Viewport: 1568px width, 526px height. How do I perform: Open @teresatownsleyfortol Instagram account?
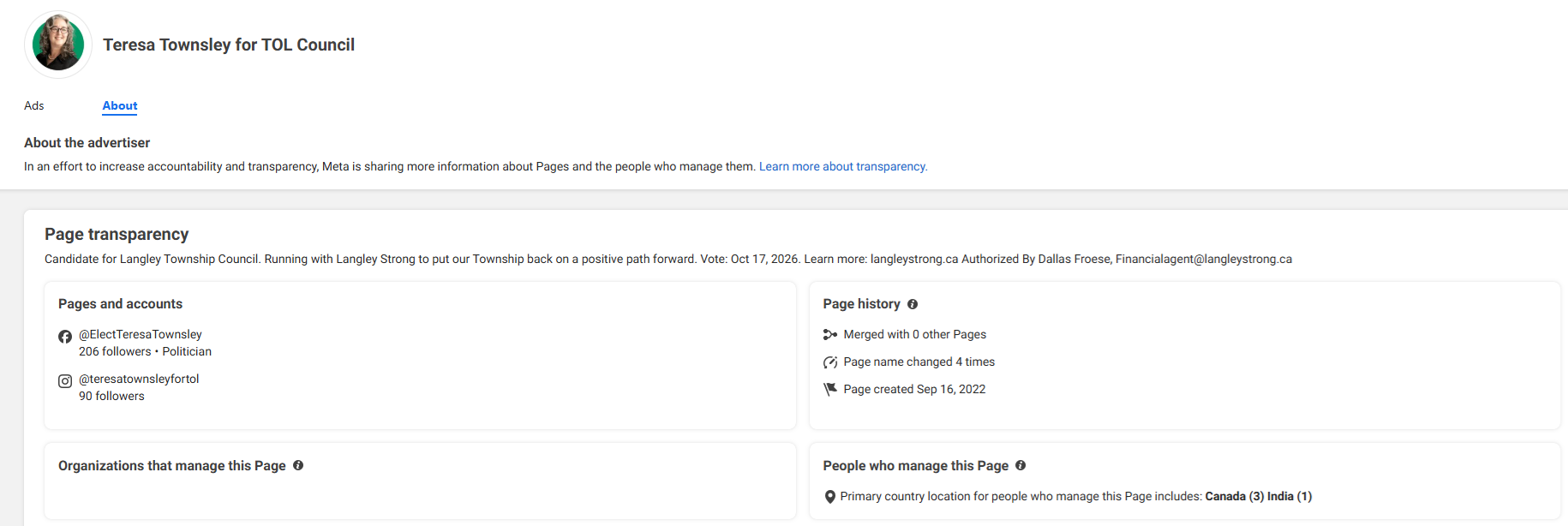tap(139, 379)
